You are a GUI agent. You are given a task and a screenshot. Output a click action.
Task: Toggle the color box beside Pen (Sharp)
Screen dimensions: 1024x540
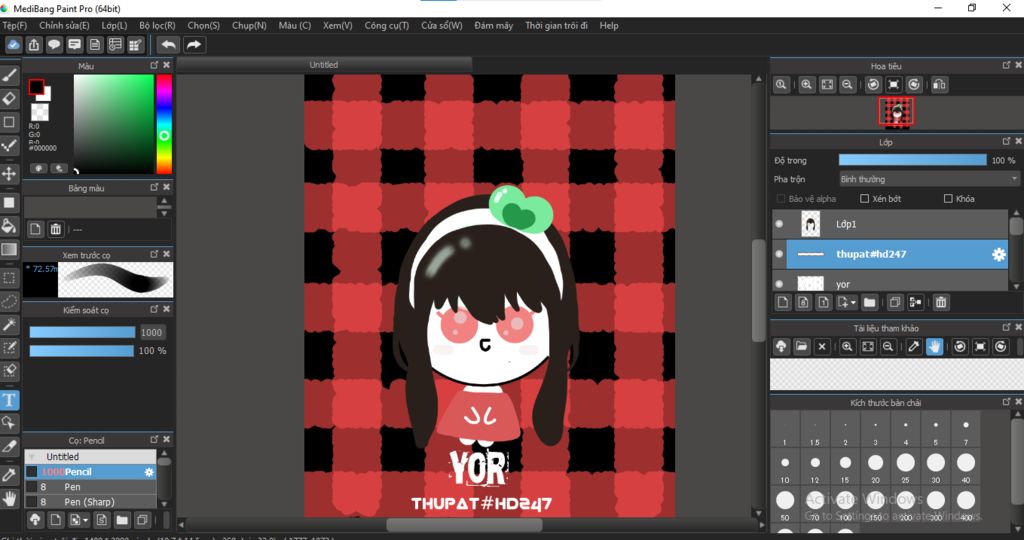click(x=31, y=501)
